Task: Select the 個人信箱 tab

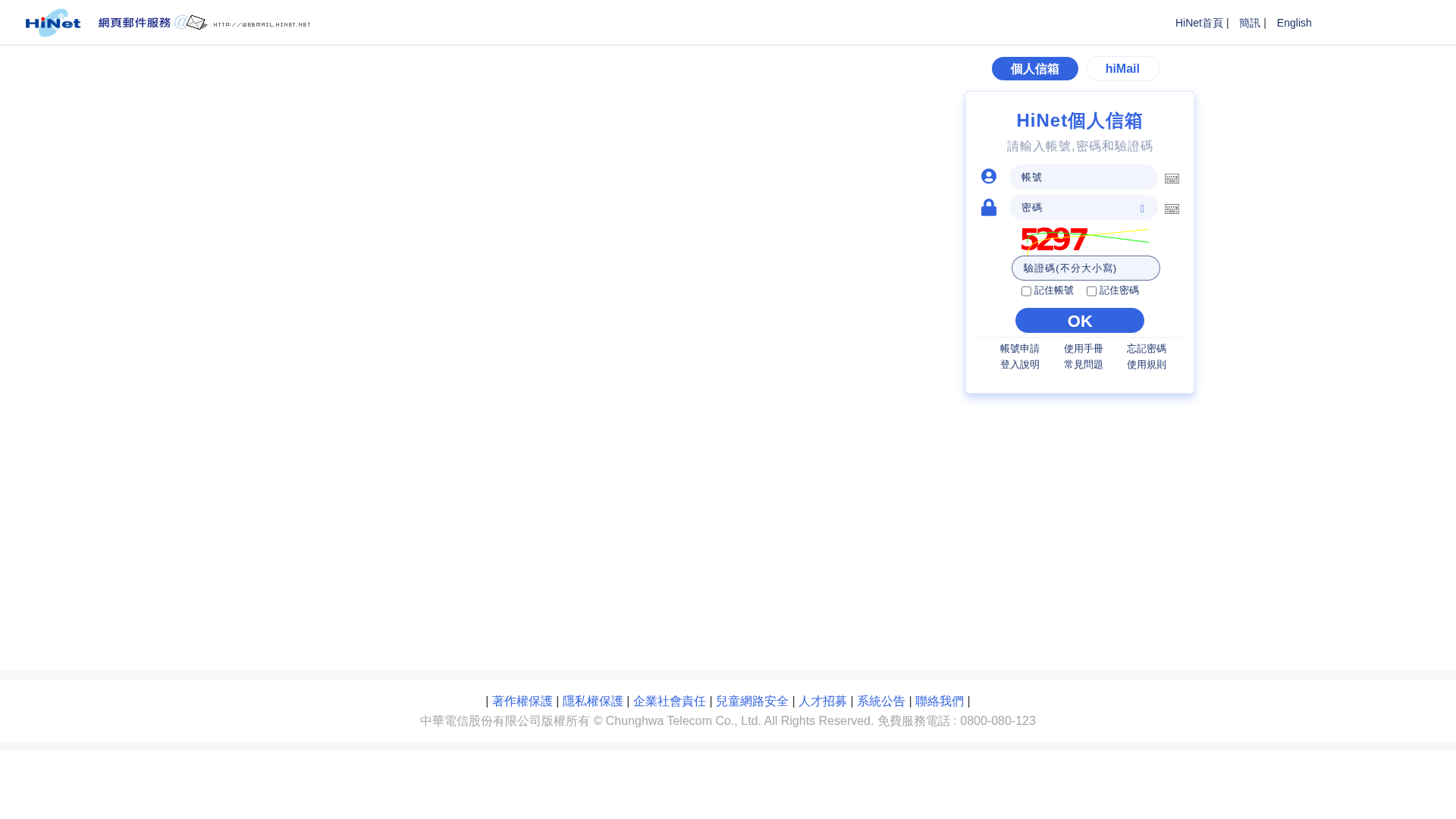Action: click(x=1034, y=69)
